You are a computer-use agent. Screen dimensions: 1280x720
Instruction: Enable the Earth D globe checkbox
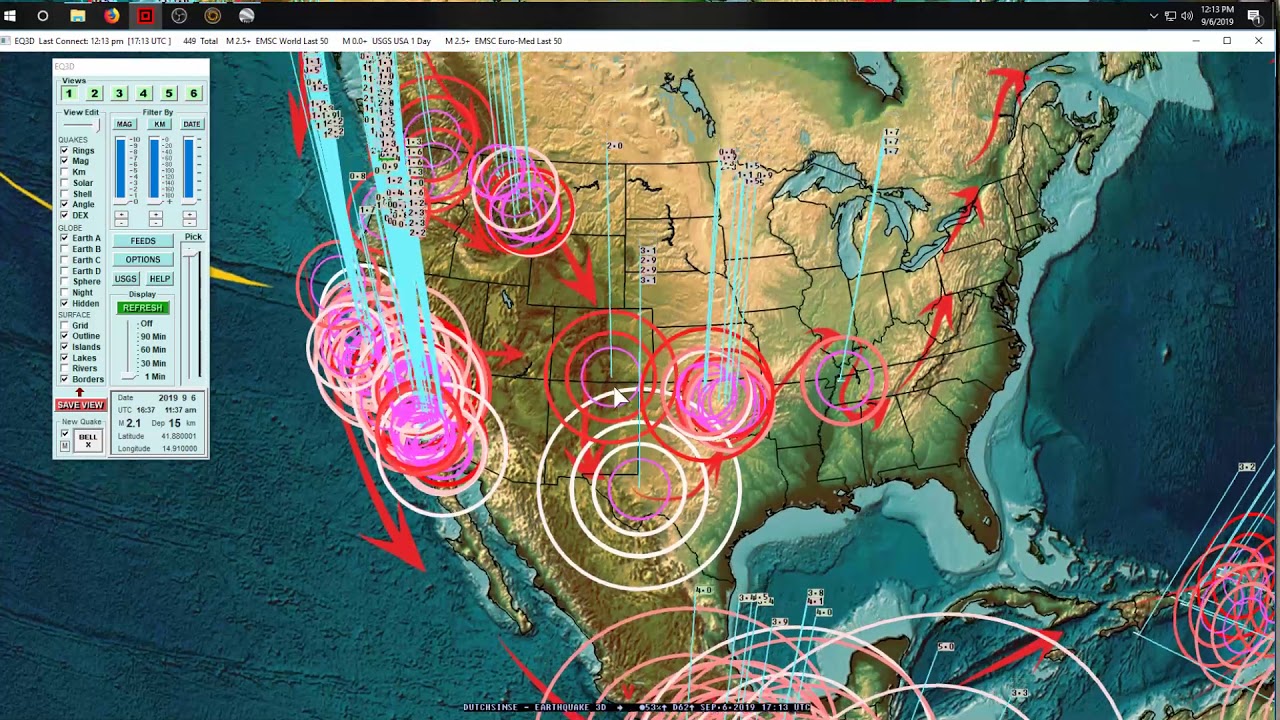[x=64, y=271]
